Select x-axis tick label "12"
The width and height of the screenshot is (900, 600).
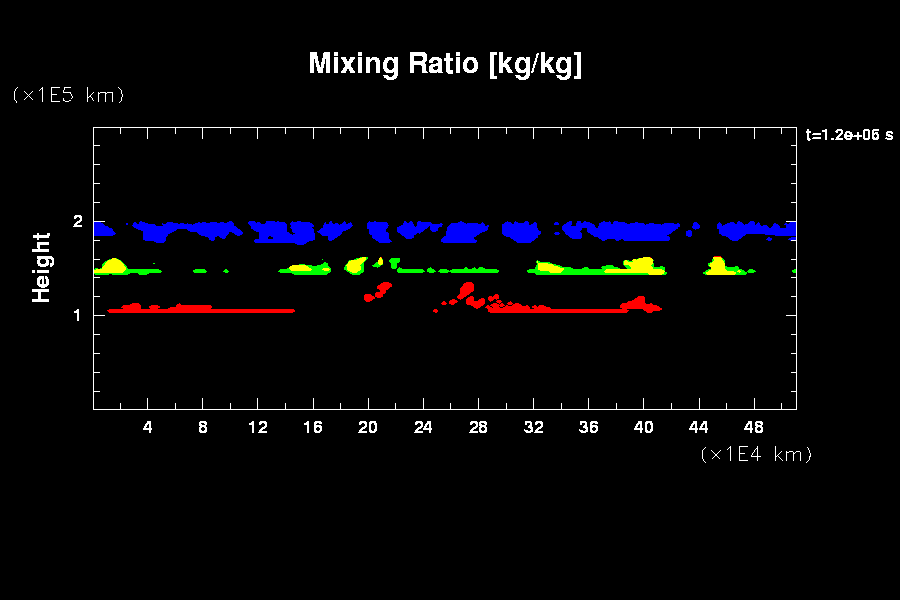coord(258,427)
